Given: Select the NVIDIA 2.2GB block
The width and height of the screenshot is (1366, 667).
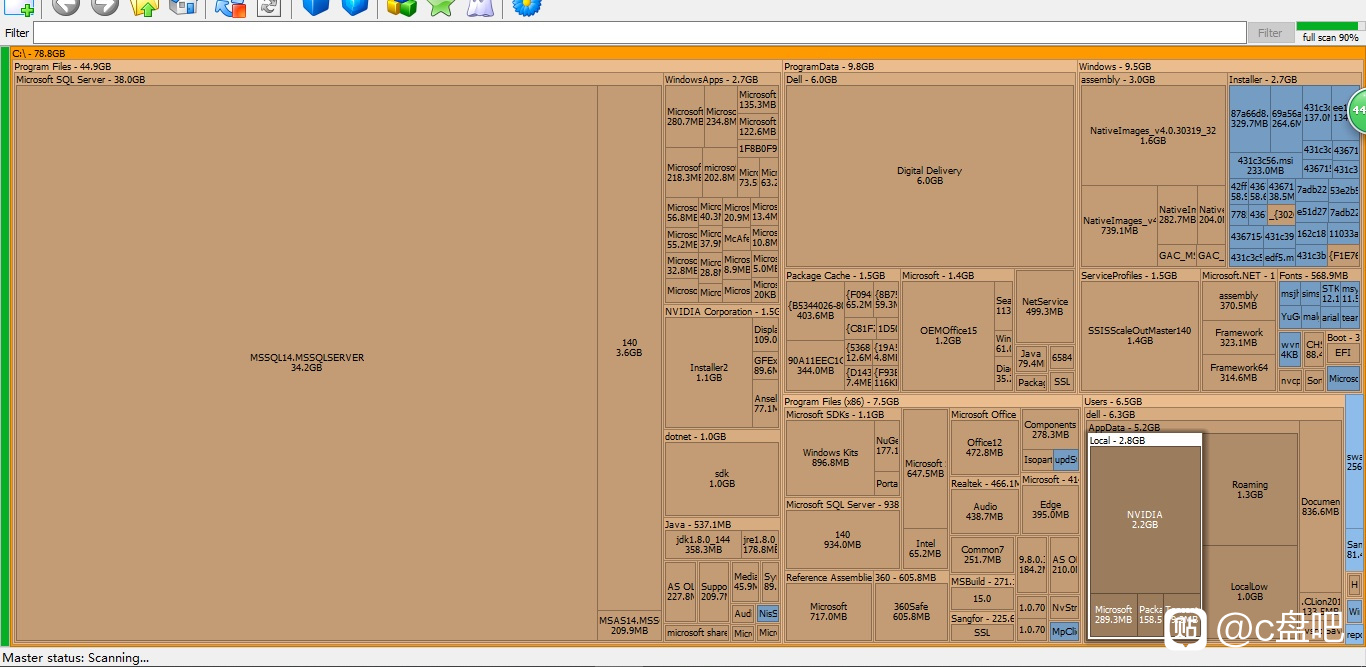Looking at the screenshot, I should [x=1145, y=520].
